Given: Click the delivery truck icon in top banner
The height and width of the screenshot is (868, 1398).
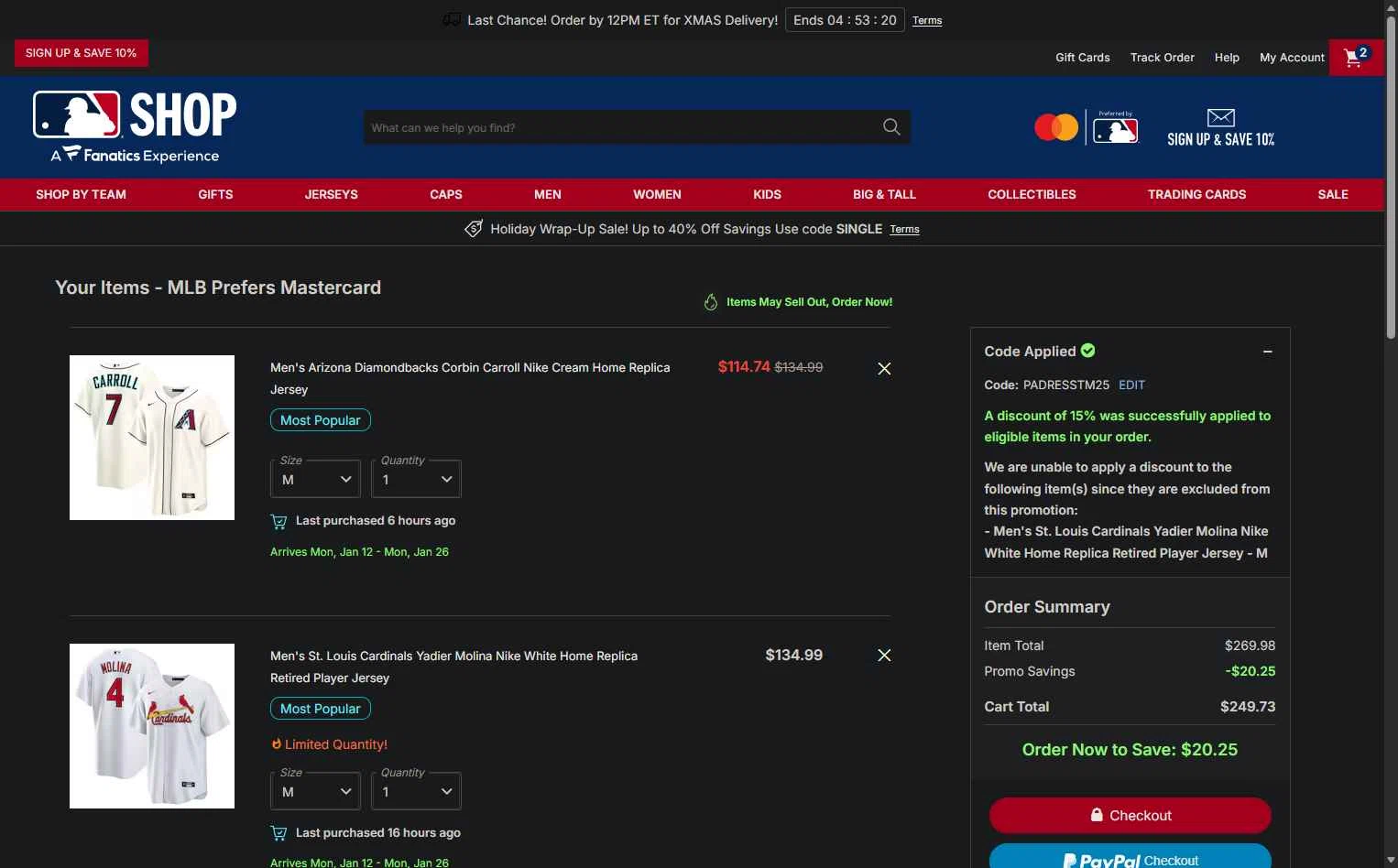Looking at the screenshot, I should click(x=452, y=20).
